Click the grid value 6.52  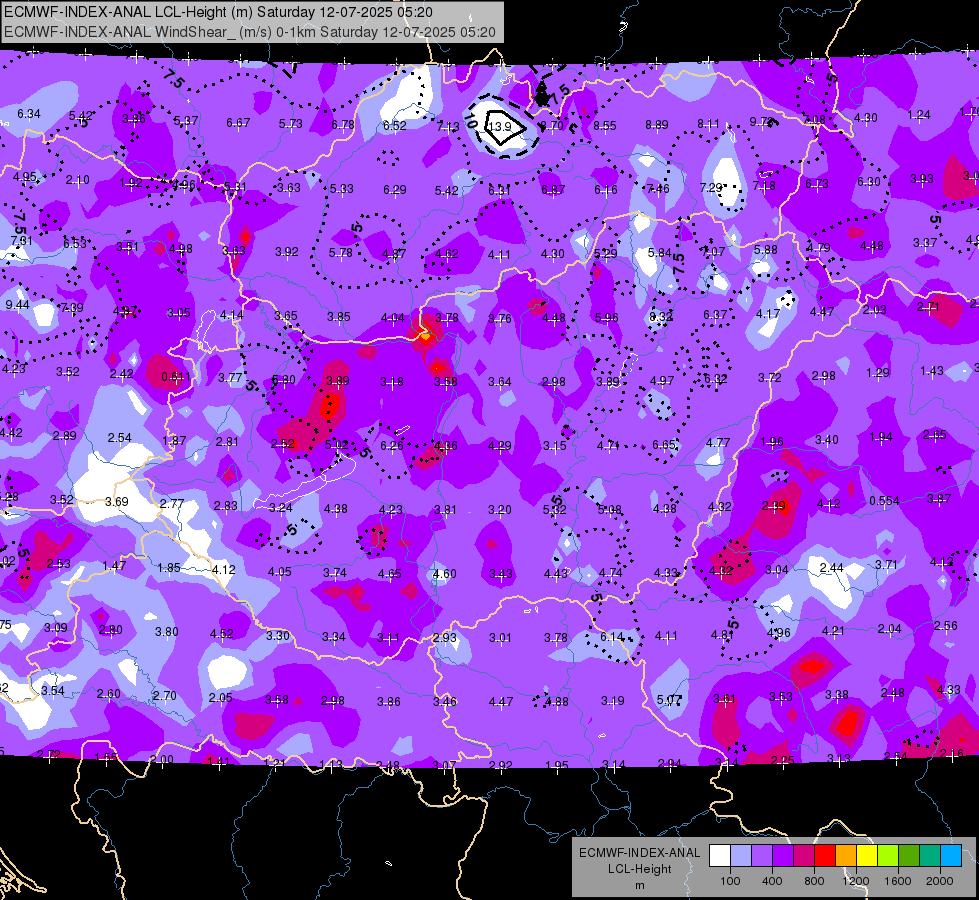395,126
